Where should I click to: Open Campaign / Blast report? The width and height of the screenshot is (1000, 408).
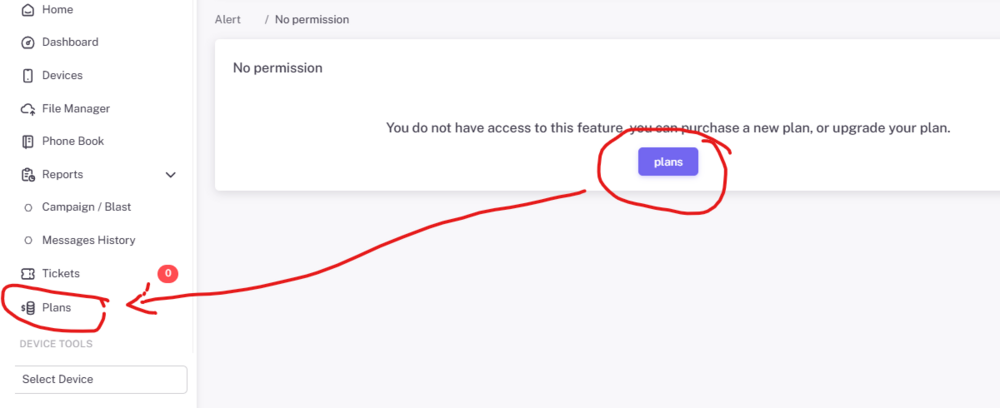coord(86,208)
